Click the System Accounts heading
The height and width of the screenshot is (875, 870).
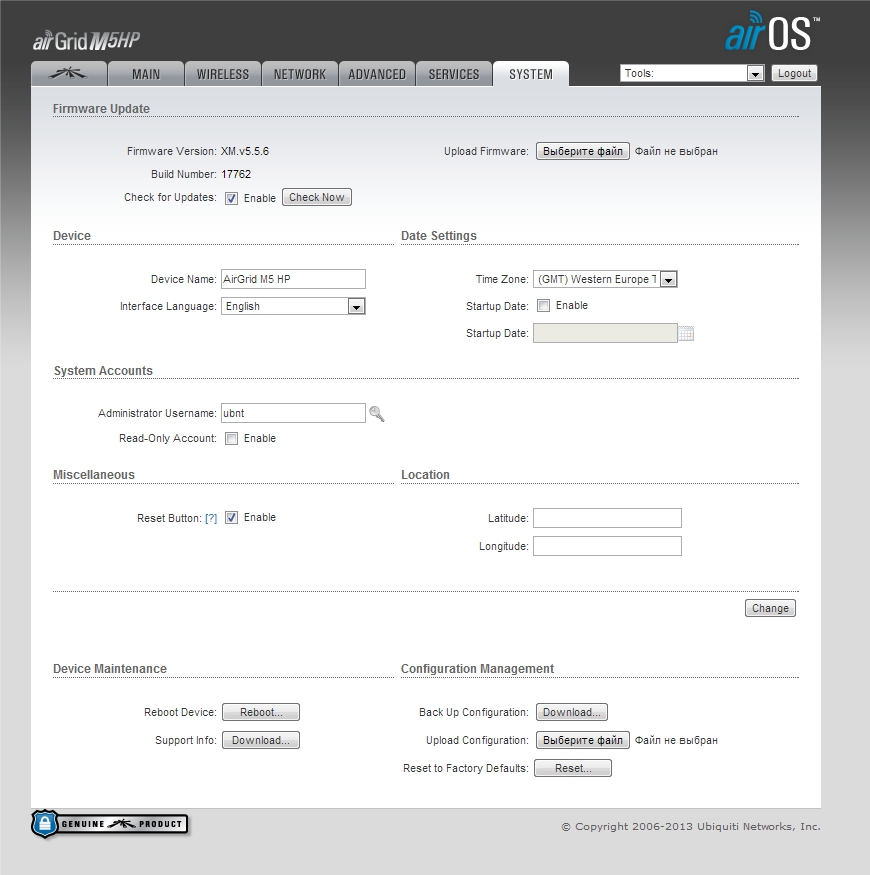click(103, 371)
